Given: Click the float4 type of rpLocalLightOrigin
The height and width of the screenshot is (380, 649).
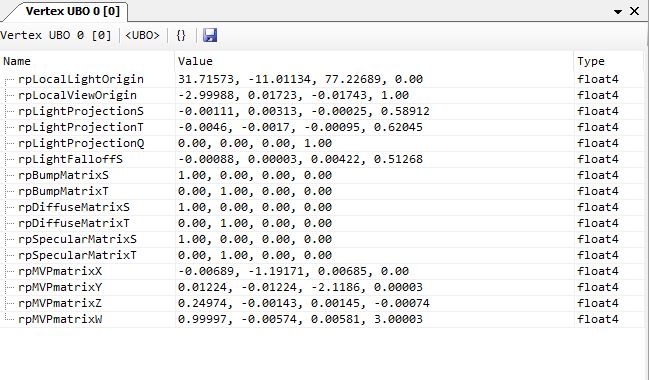Looking at the screenshot, I should (598, 79).
